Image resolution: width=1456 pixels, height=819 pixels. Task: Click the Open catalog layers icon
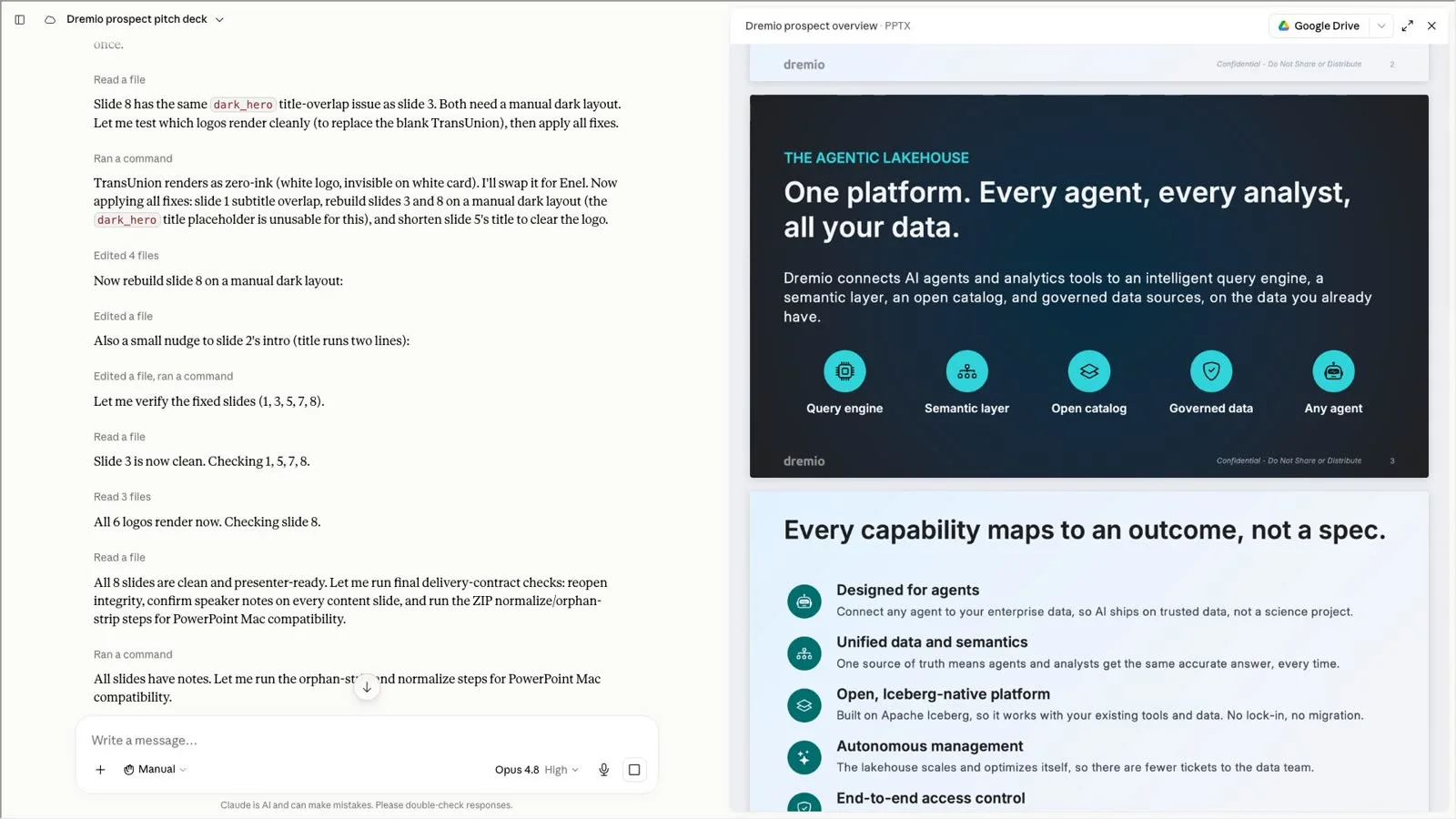pyautogui.click(x=1089, y=371)
